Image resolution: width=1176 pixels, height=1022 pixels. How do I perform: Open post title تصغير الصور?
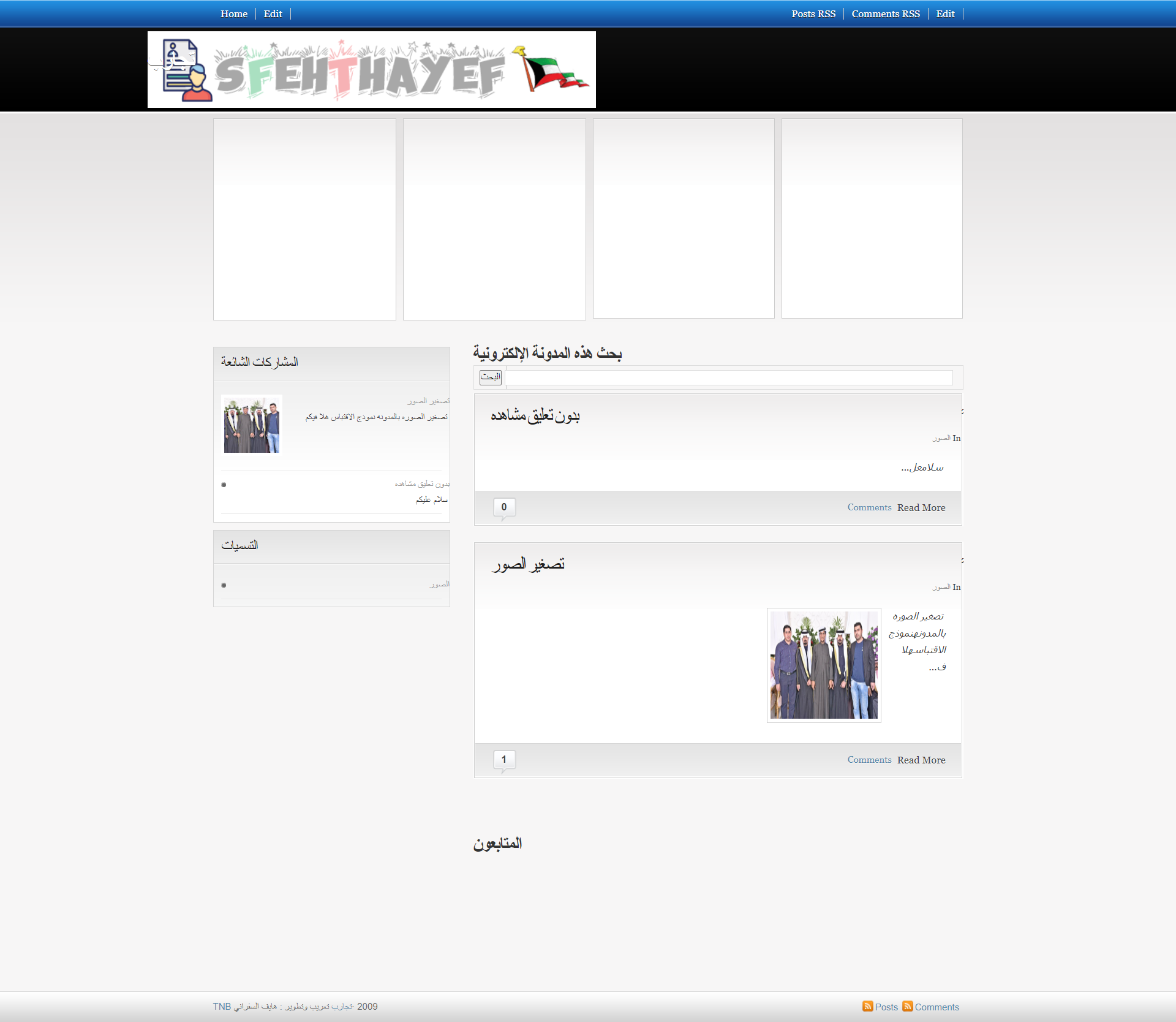(528, 564)
